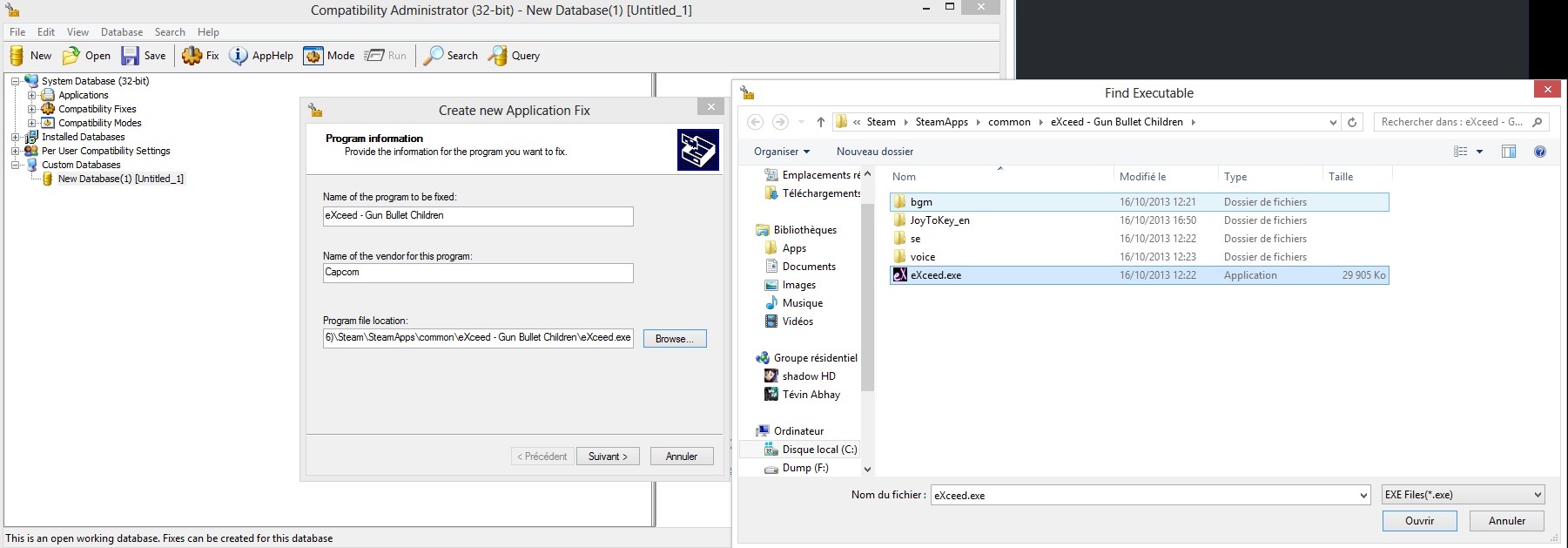This screenshot has width=1568, height=548.
Task: Click the Suivant > button
Action: pyautogui.click(x=608, y=457)
